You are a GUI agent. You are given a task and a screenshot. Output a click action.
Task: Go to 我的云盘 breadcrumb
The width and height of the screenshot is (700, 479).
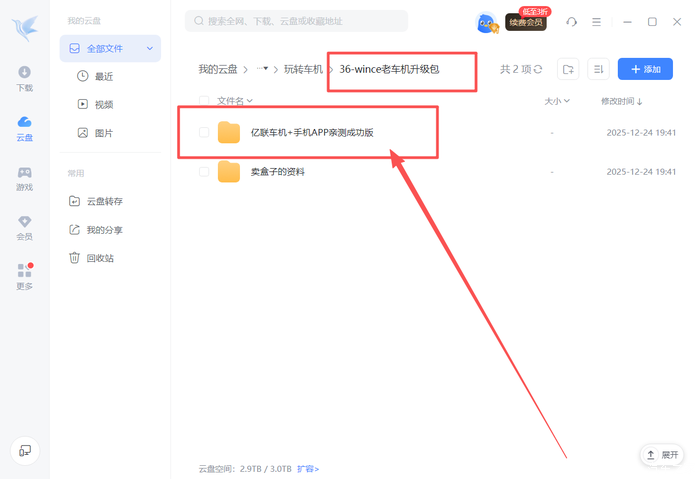coord(218,69)
